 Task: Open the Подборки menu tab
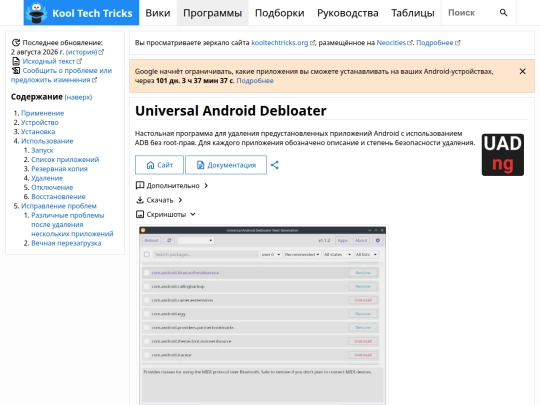pyautogui.click(x=279, y=13)
